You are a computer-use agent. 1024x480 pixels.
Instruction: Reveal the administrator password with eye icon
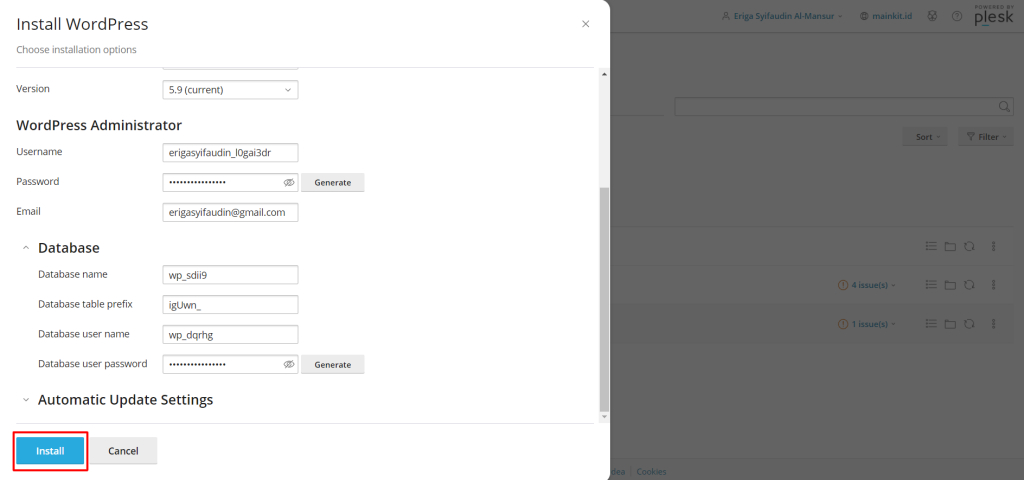(x=289, y=183)
